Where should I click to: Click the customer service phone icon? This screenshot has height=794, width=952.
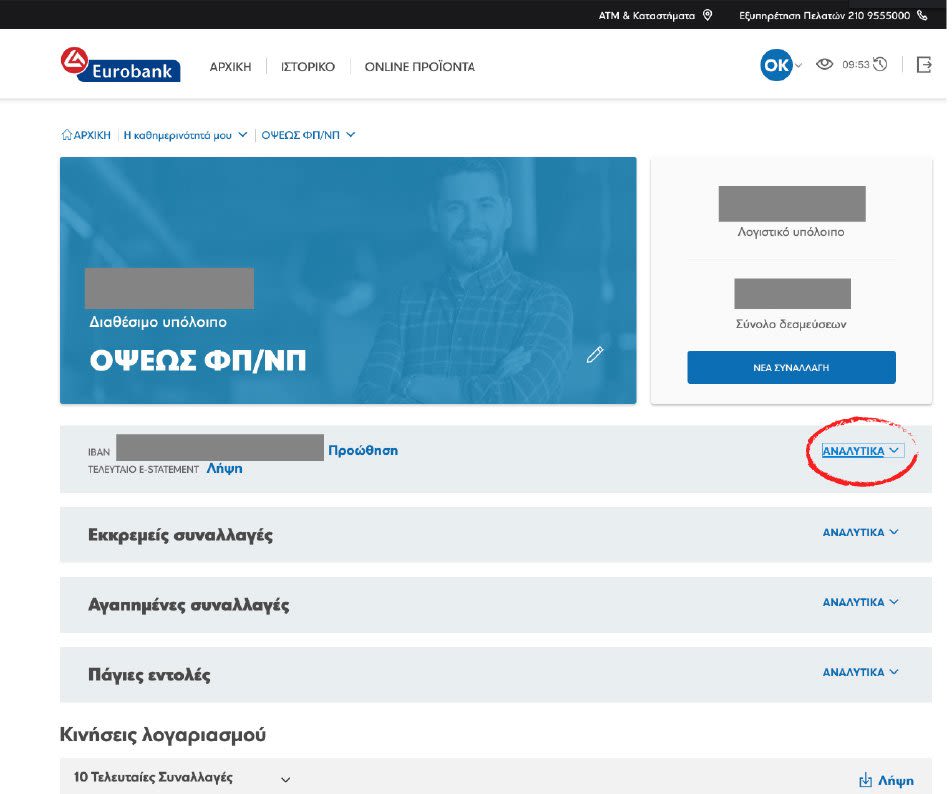pos(922,15)
